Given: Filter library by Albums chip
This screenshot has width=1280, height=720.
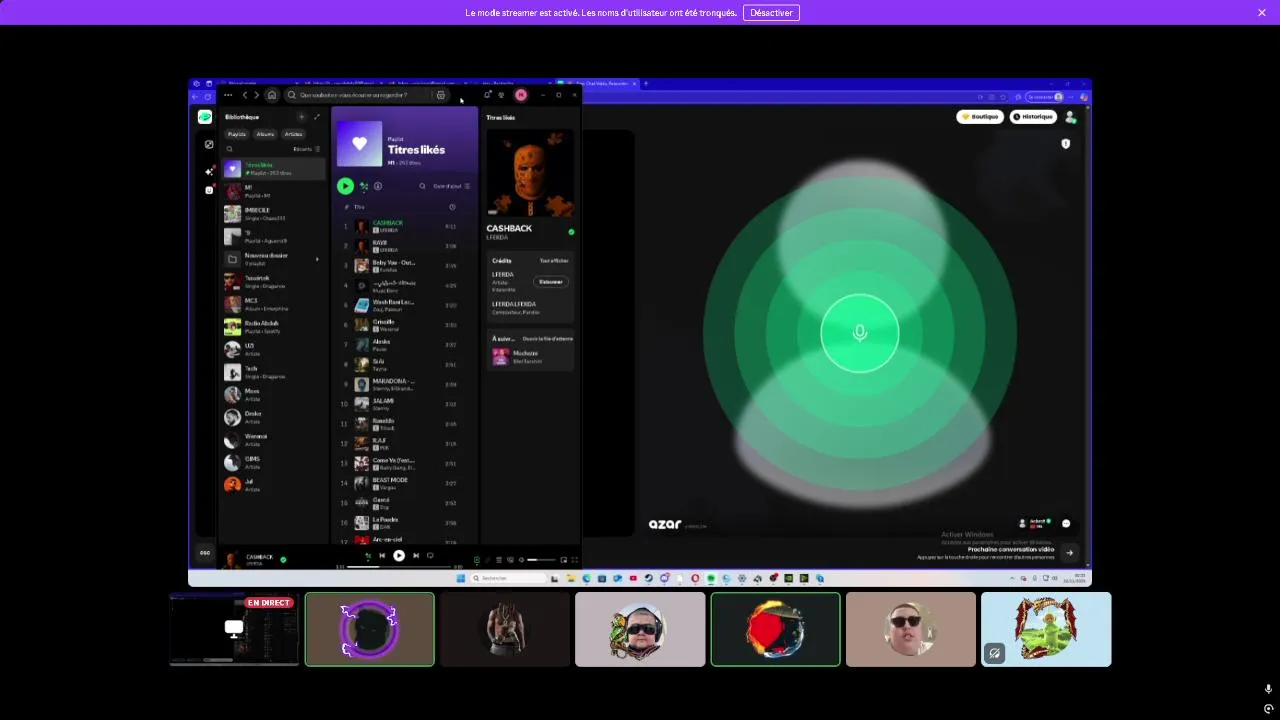Looking at the screenshot, I should click(x=265, y=134).
